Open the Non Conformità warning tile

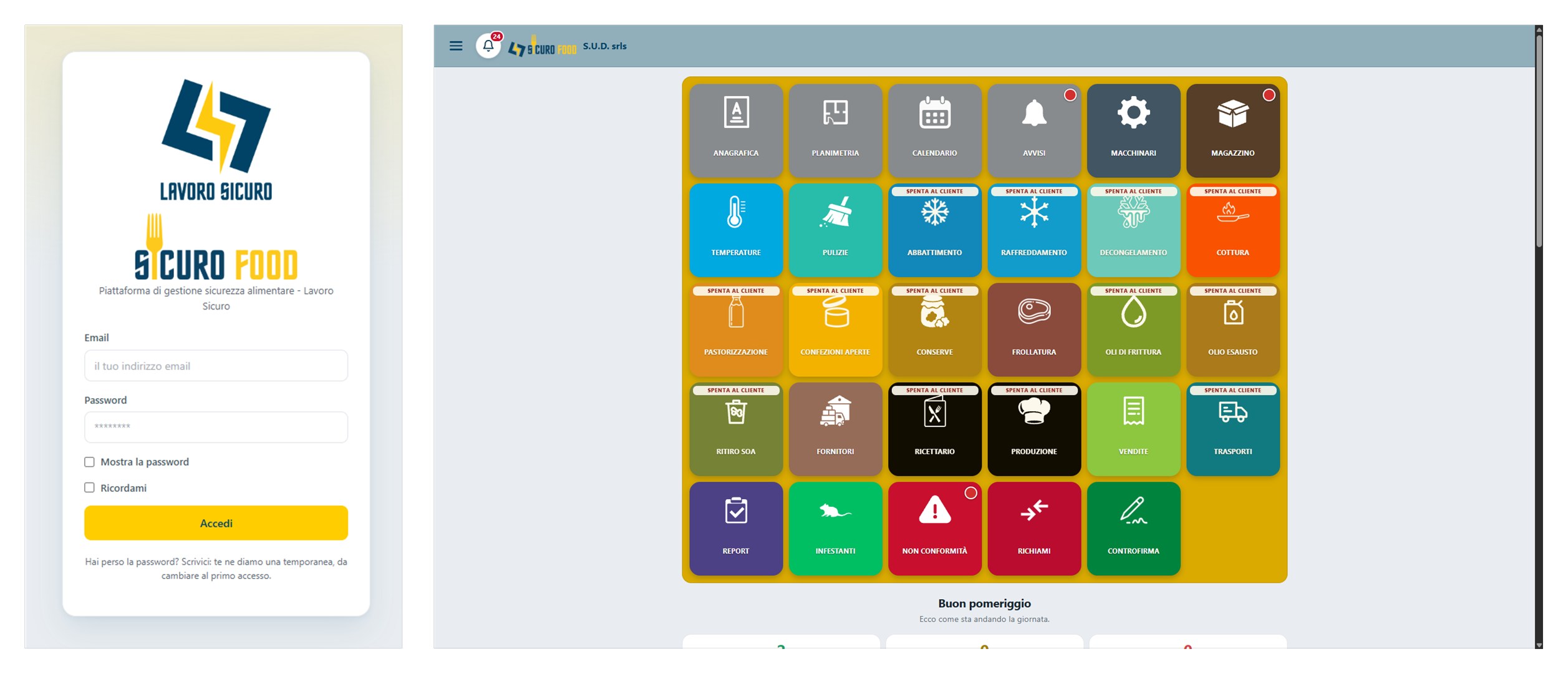tap(934, 529)
